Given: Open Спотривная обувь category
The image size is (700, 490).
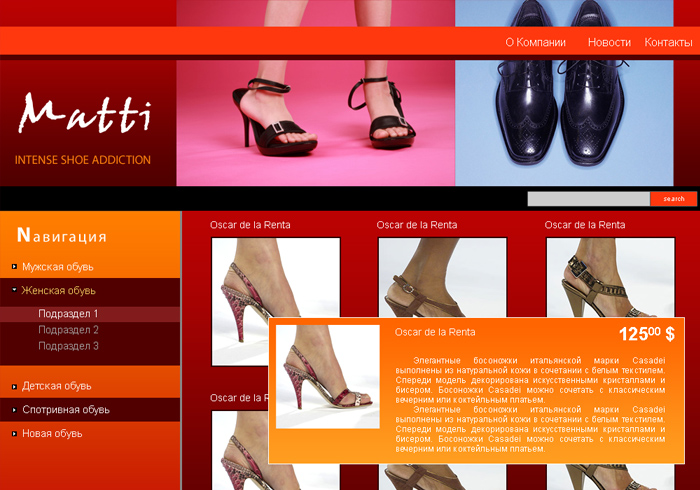Looking at the screenshot, I should pos(66,410).
